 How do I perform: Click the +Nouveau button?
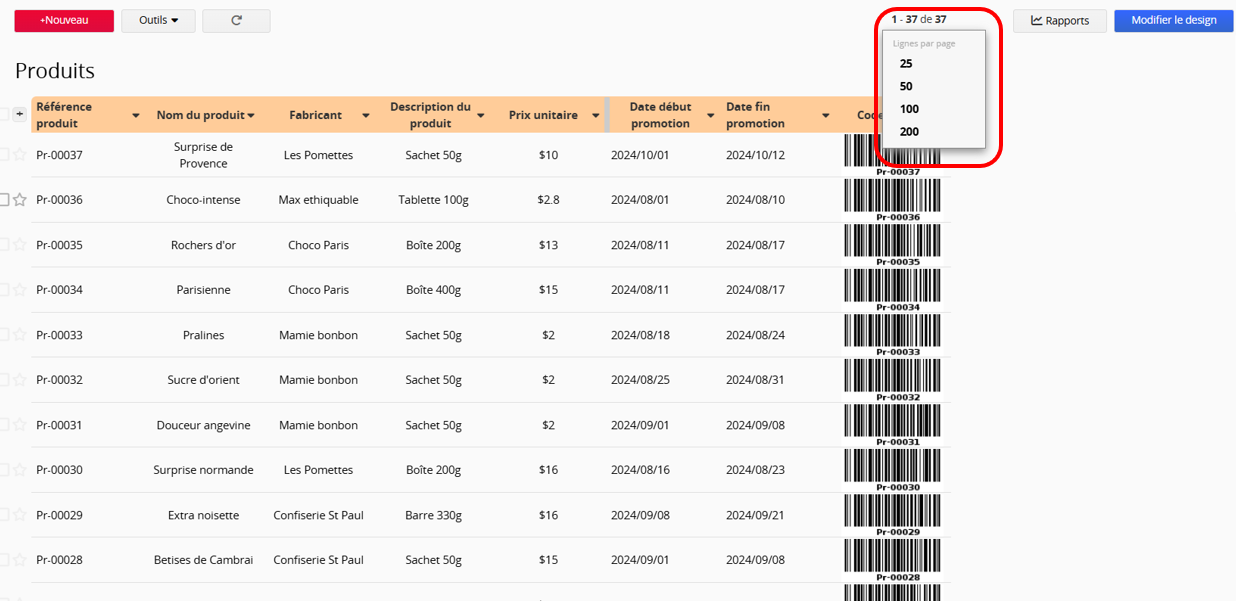pos(64,20)
